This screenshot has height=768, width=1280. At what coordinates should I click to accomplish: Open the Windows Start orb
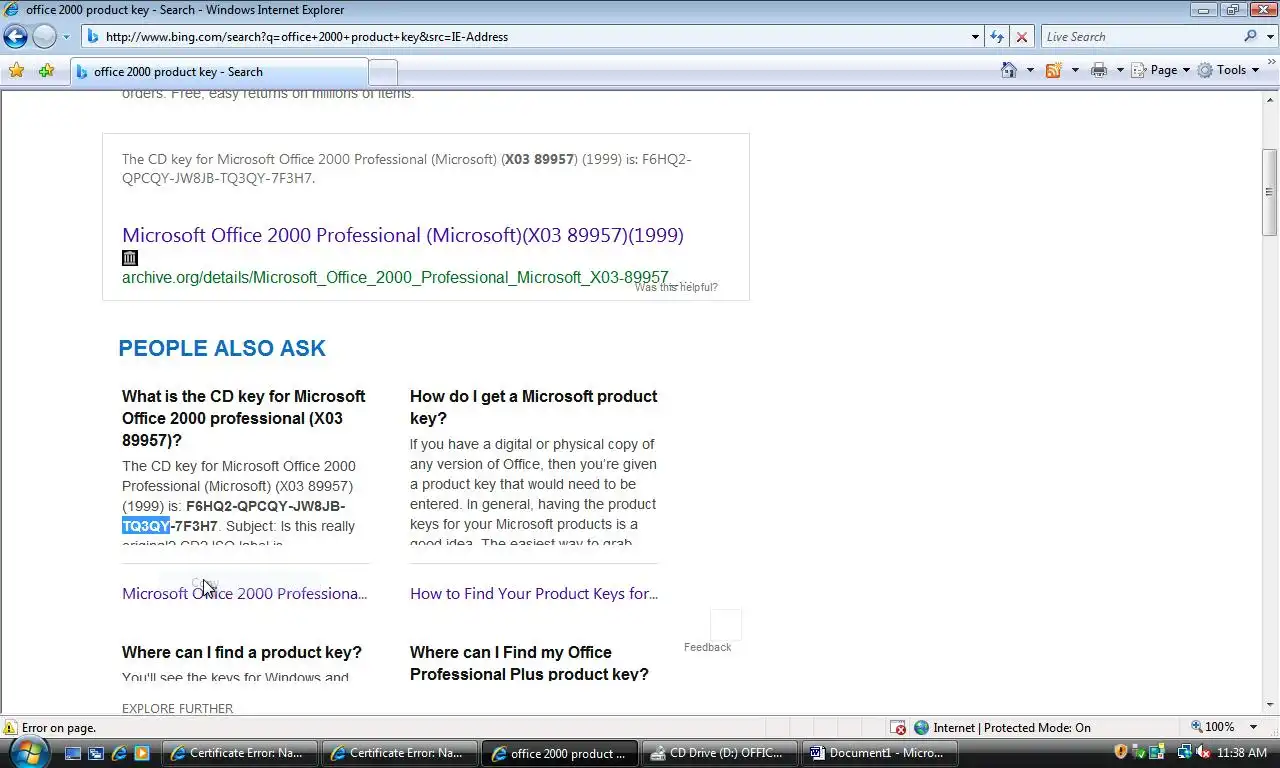click(x=28, y=751)
